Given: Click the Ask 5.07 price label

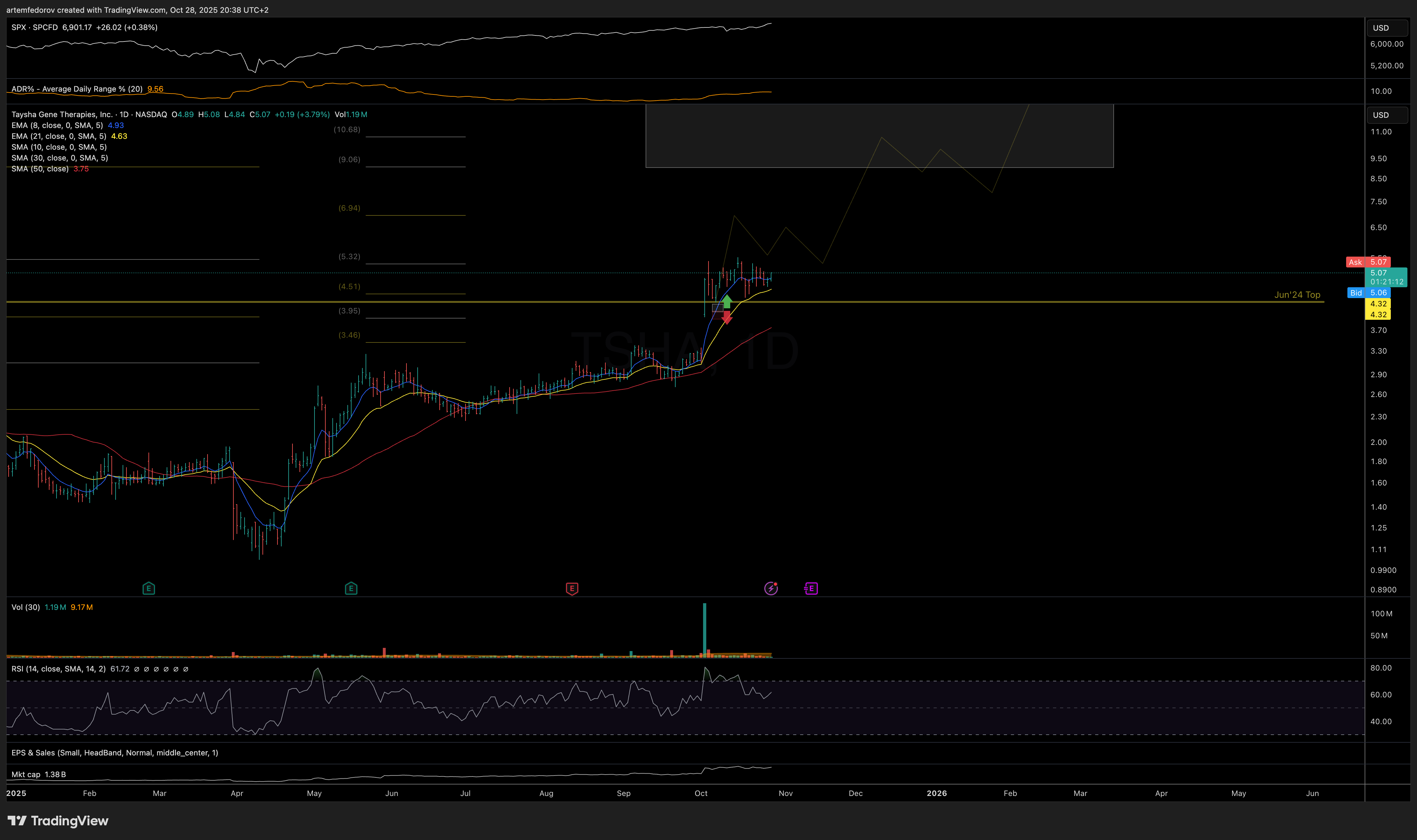Looking at the screenshot, I should point(1368,262).
